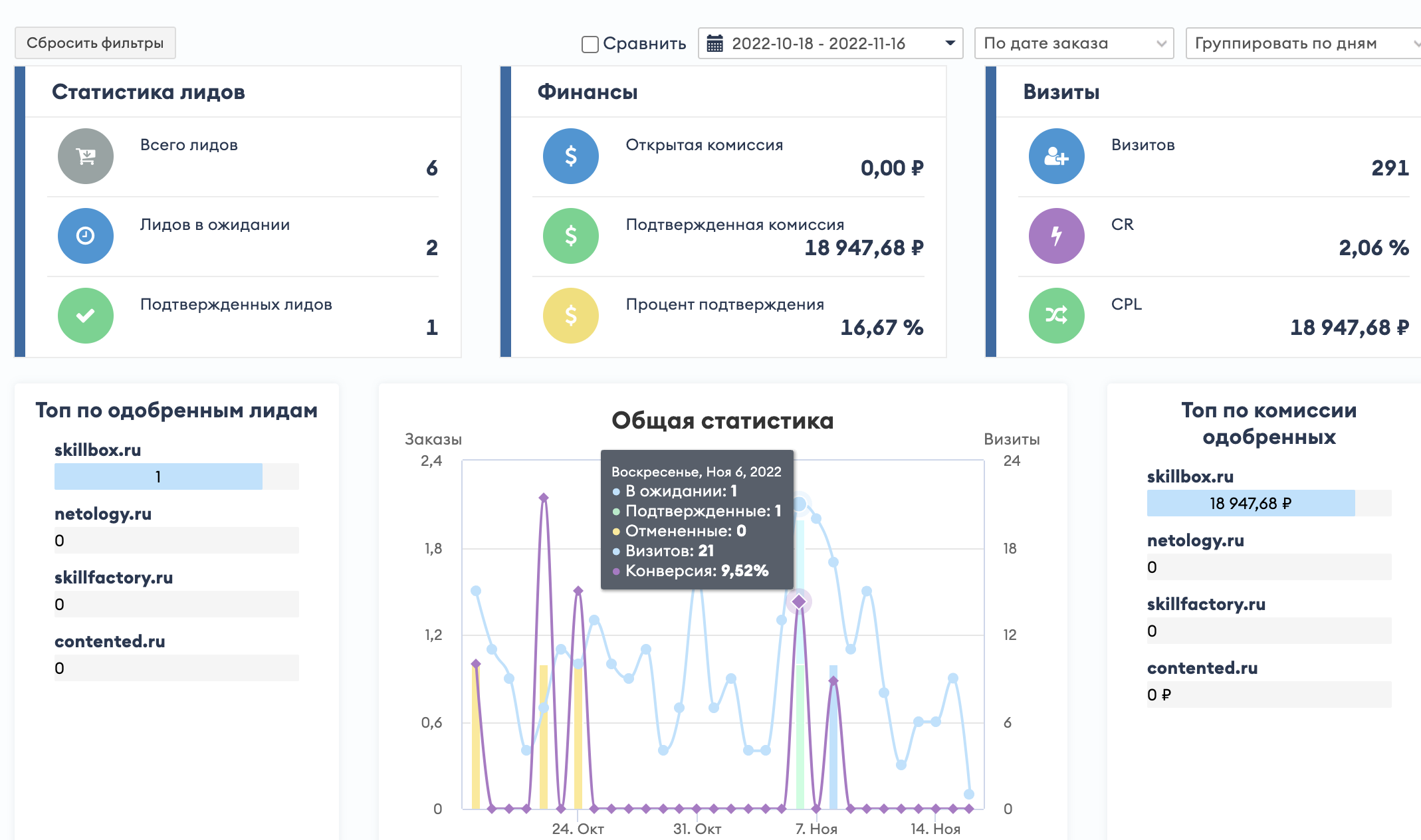Click the yellow dollar icon for Процент подтверждения
Image resolution: width=1421 pixels, height=840 pixels.
click(x=571, y=316)
